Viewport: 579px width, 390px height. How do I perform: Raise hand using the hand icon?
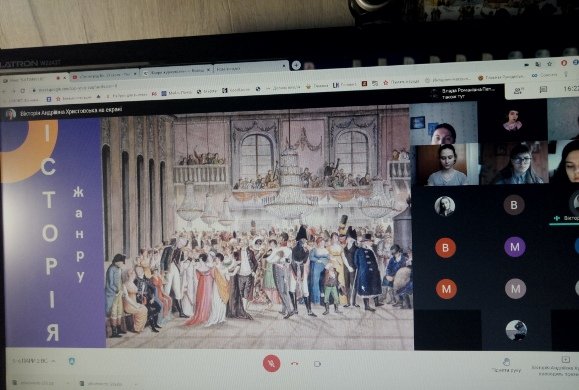point(507,361)
